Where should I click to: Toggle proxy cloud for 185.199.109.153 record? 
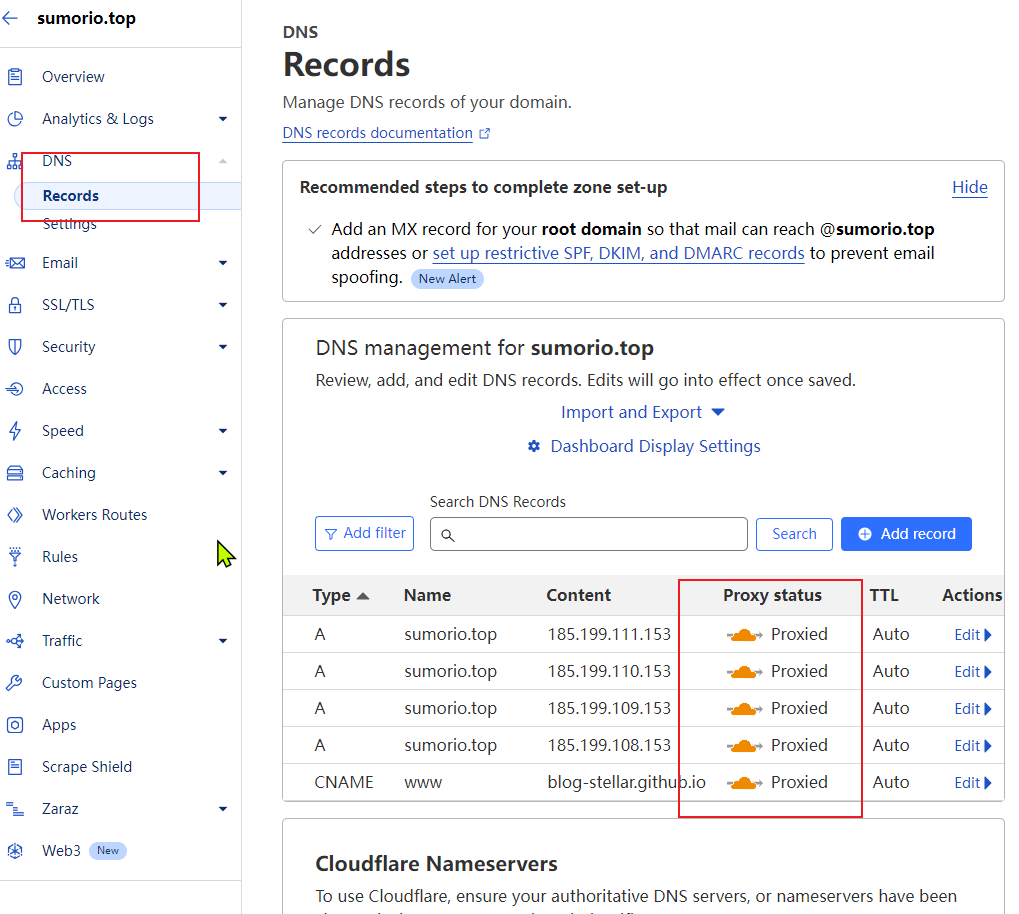tap(744, 709)
